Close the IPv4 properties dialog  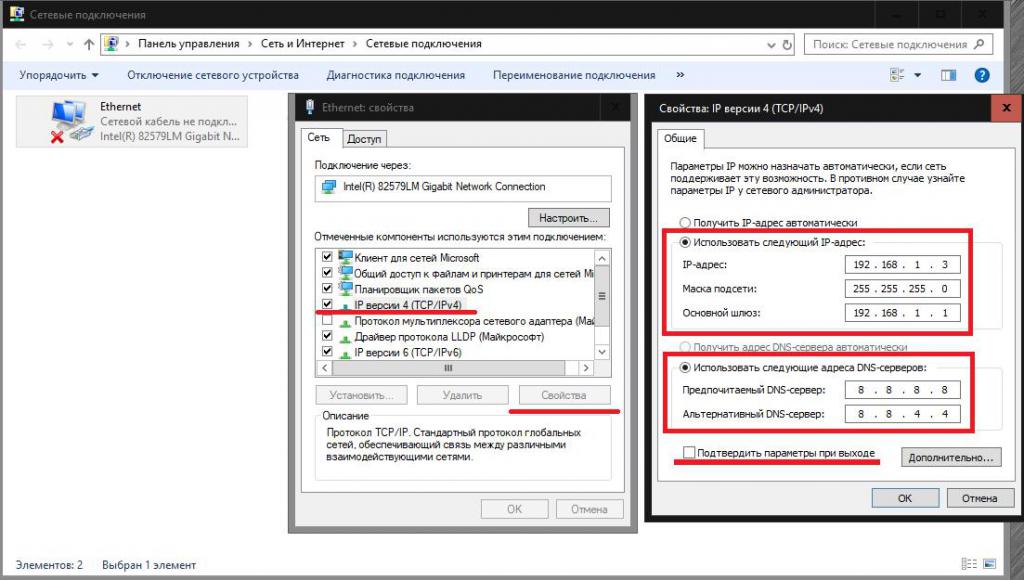click(x=1006, y=108)
